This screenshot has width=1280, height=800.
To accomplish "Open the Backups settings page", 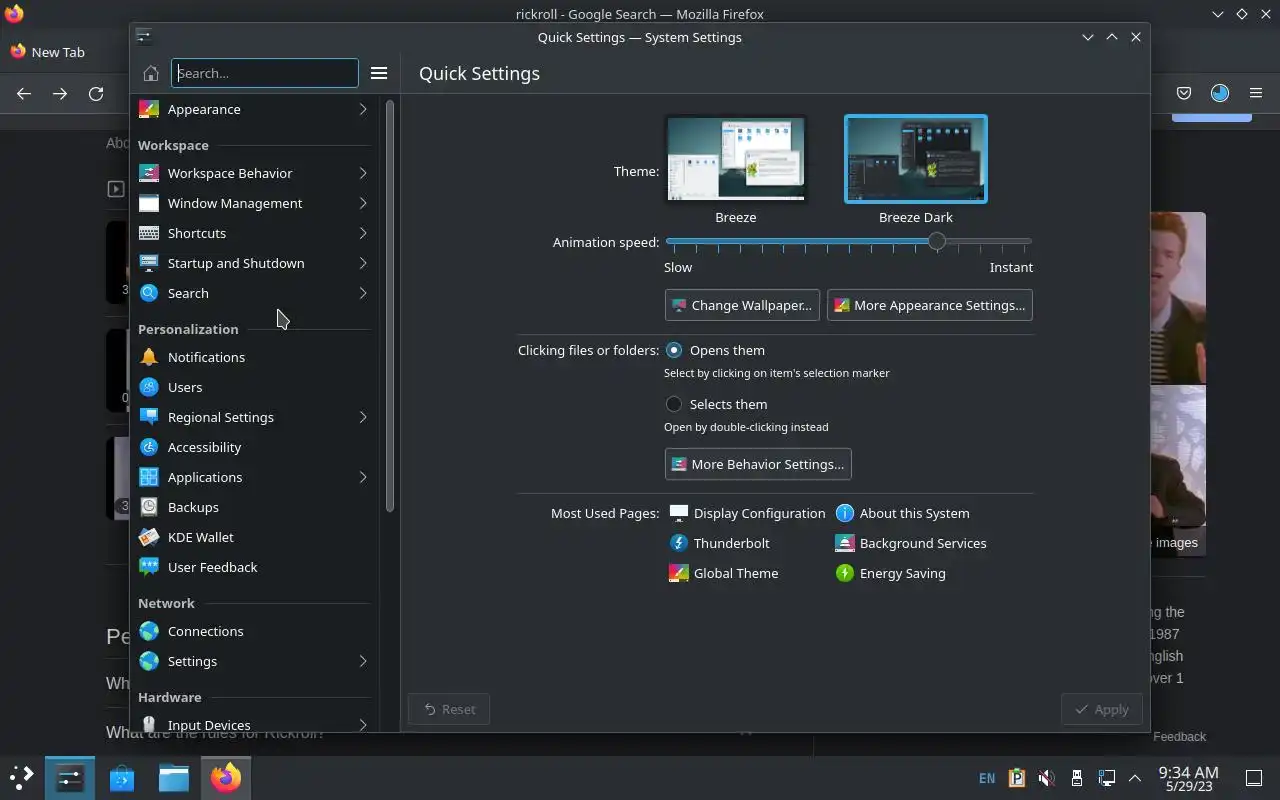I will click(255, 507).
